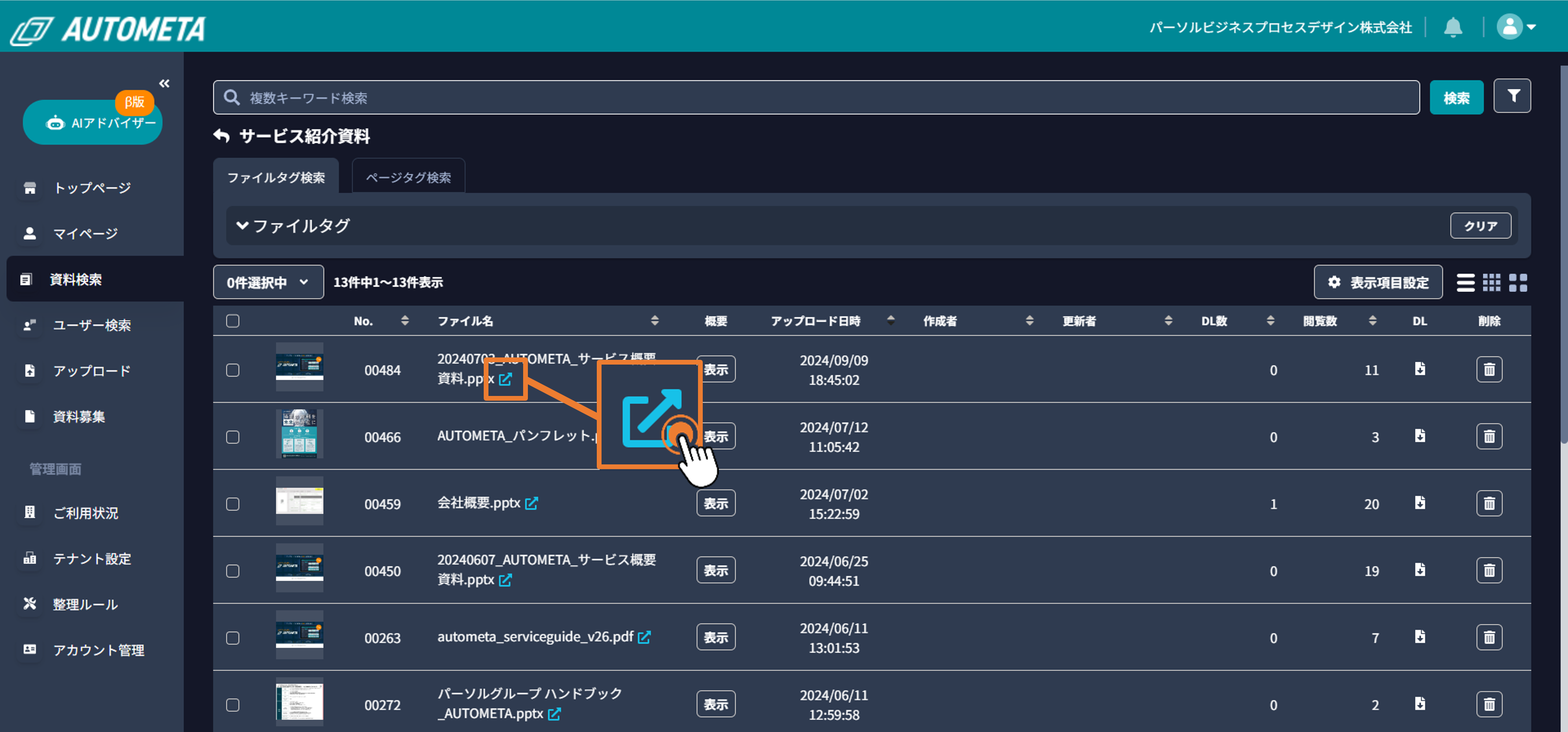
Task: Select the ファイルタグ検索 tab
Action: click(x=276, y=177)
